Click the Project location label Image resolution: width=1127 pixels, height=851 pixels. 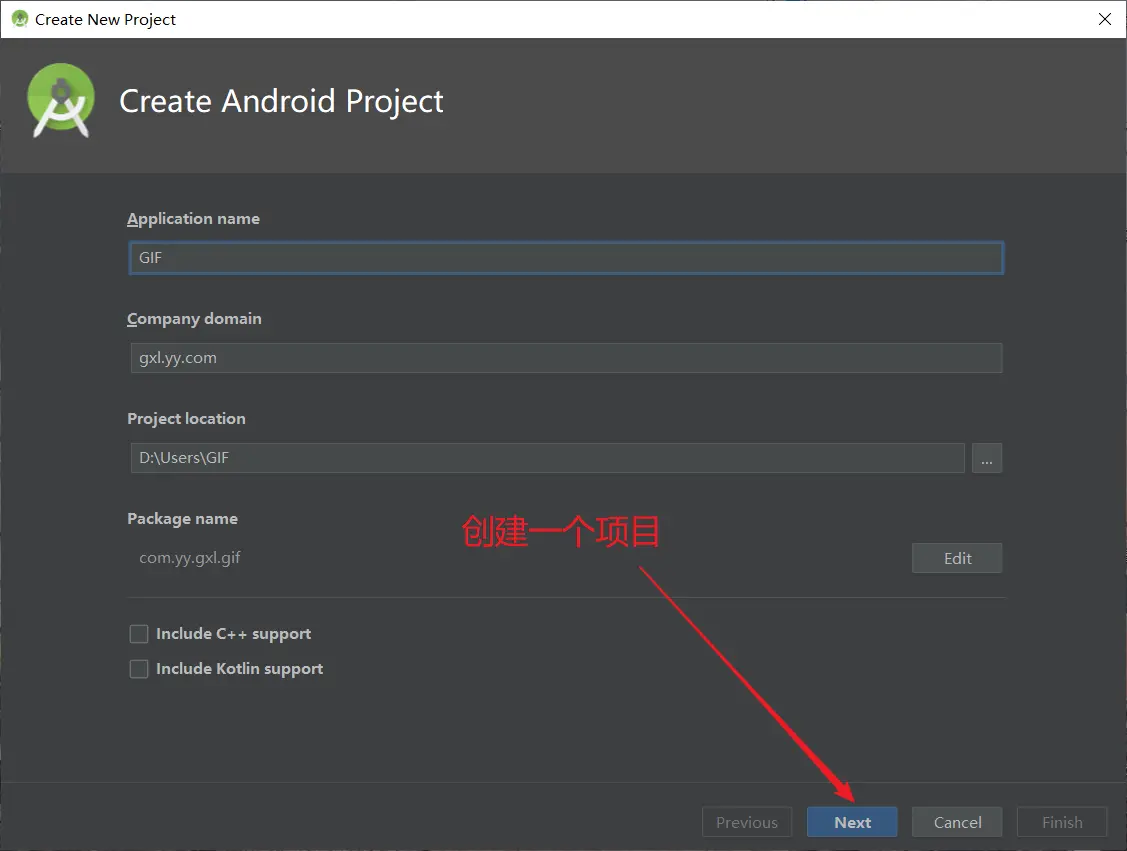186,419
